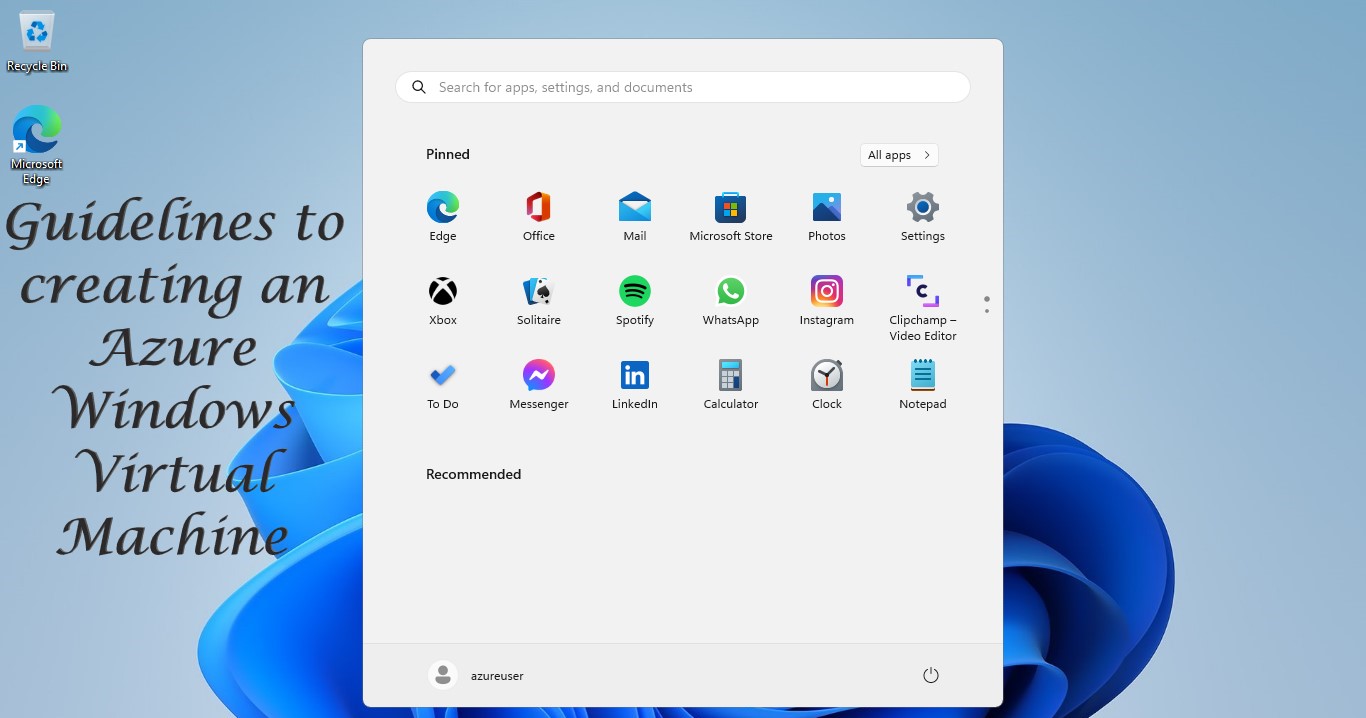Expand the All apps list
This screenshot has height=718, width=1366.
pyautogui.click(x=899, y=155)
